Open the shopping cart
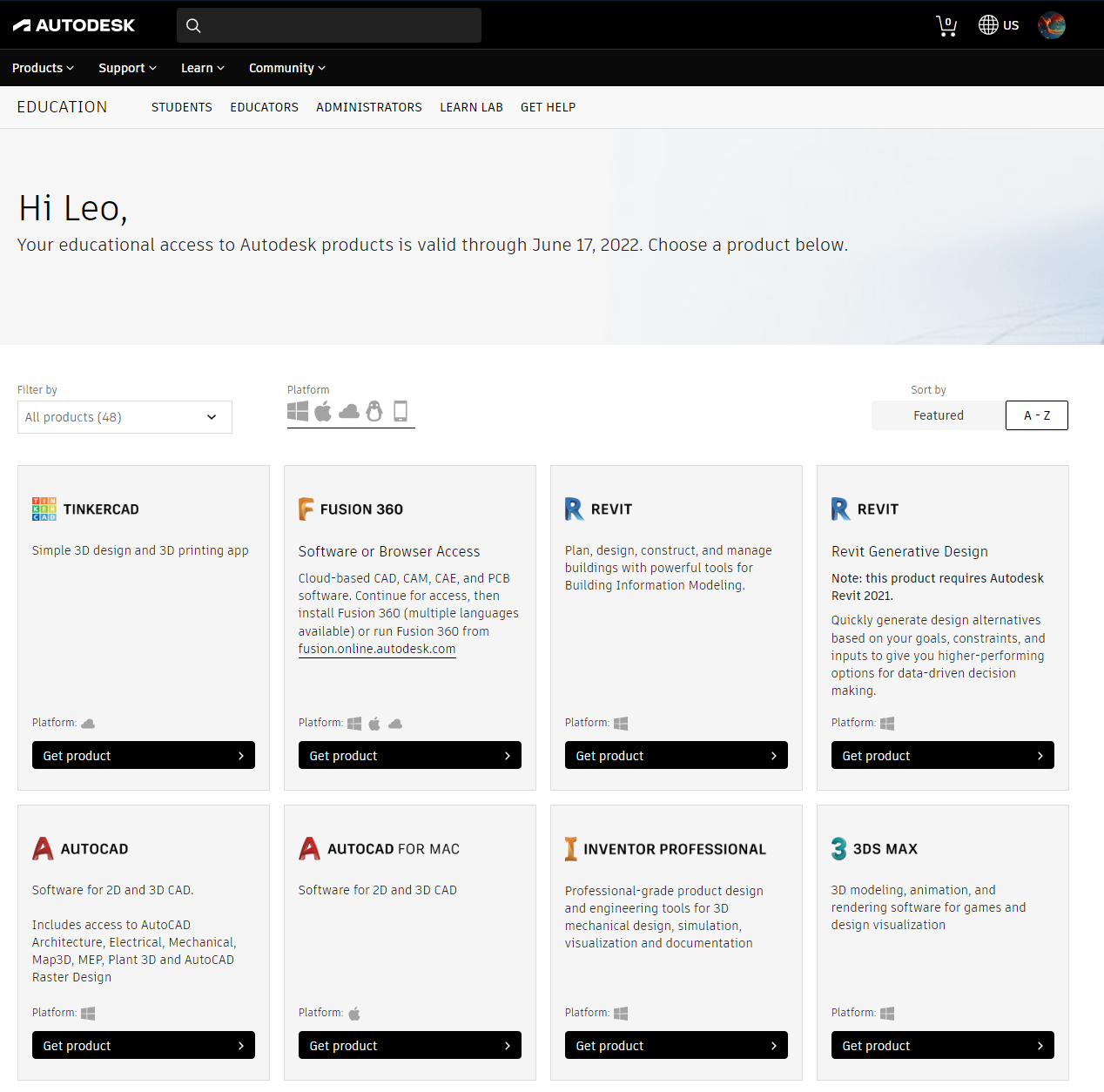This screenshot has width=1104, height=1092. tap(946, 25)
